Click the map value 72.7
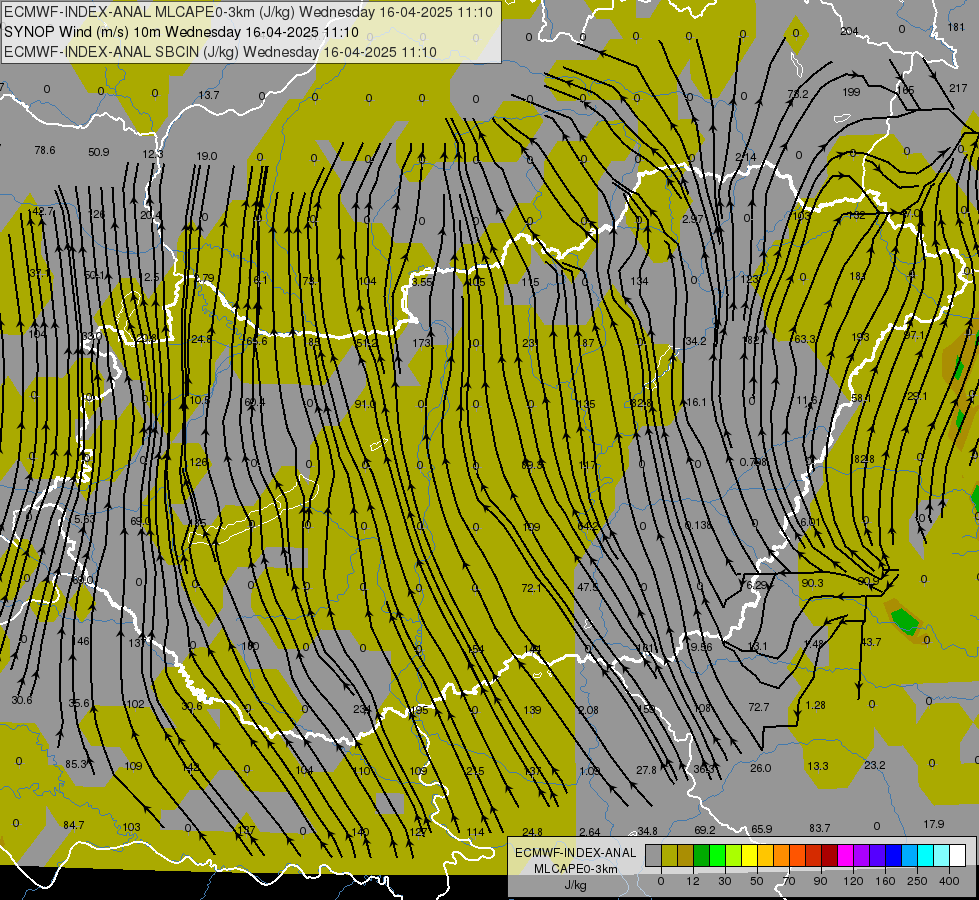The height and width of the screenshot is (900, 979). tap(759, 707)
